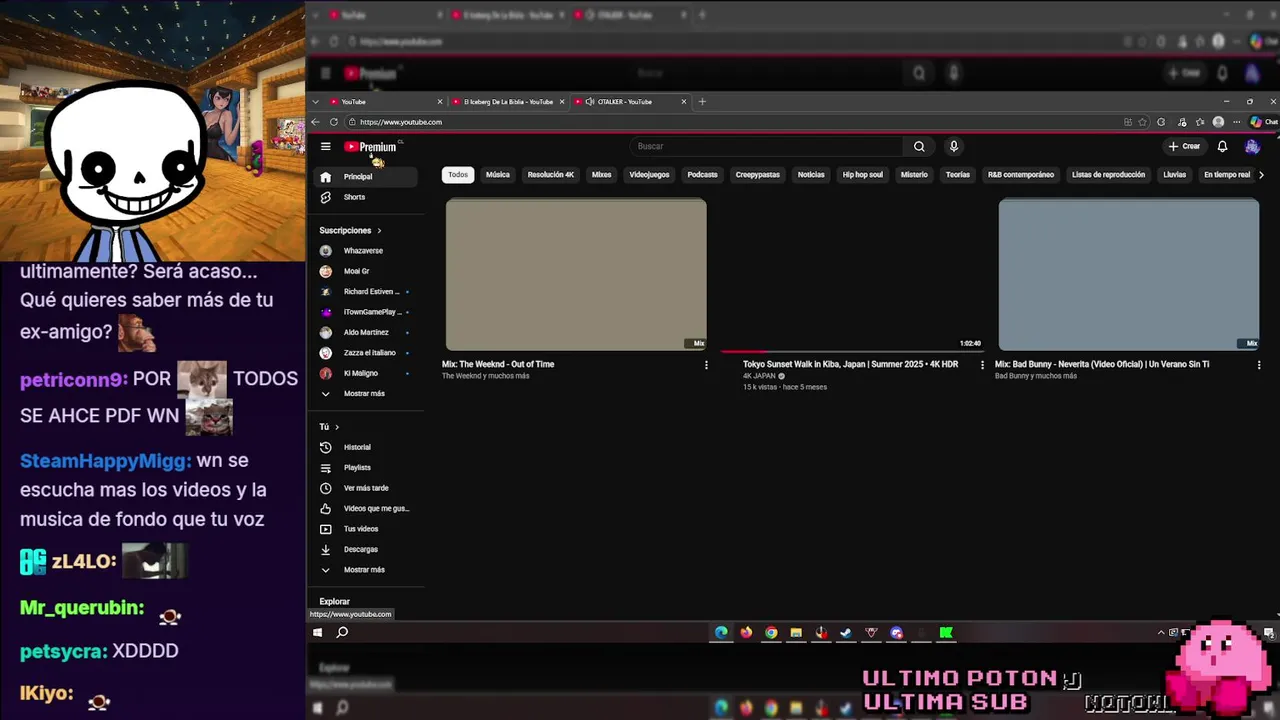
Task: Open Bad Bunny Neverita mix thumbnail
Action: (x=1129, y=274)
